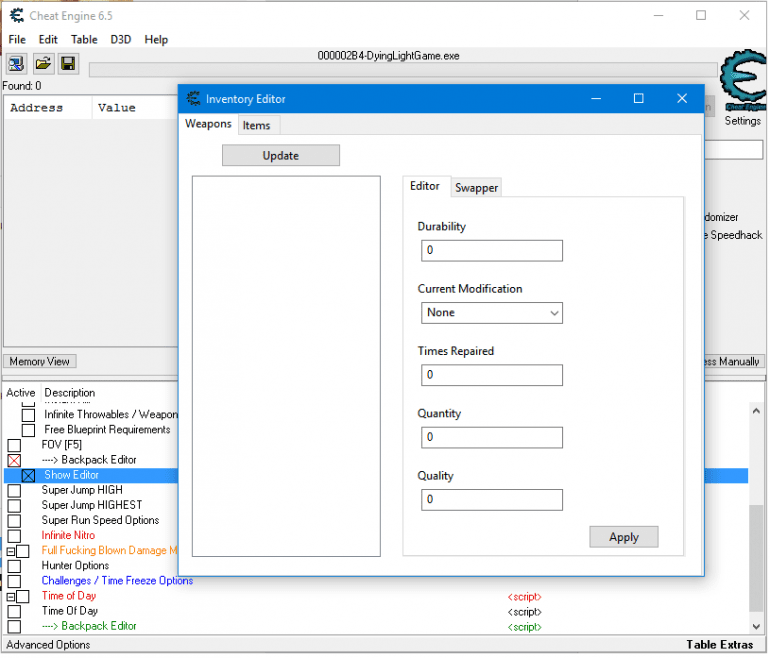Collapse the red Time of Day group
The height and width of the screenshot is (658, 770).
10,596
